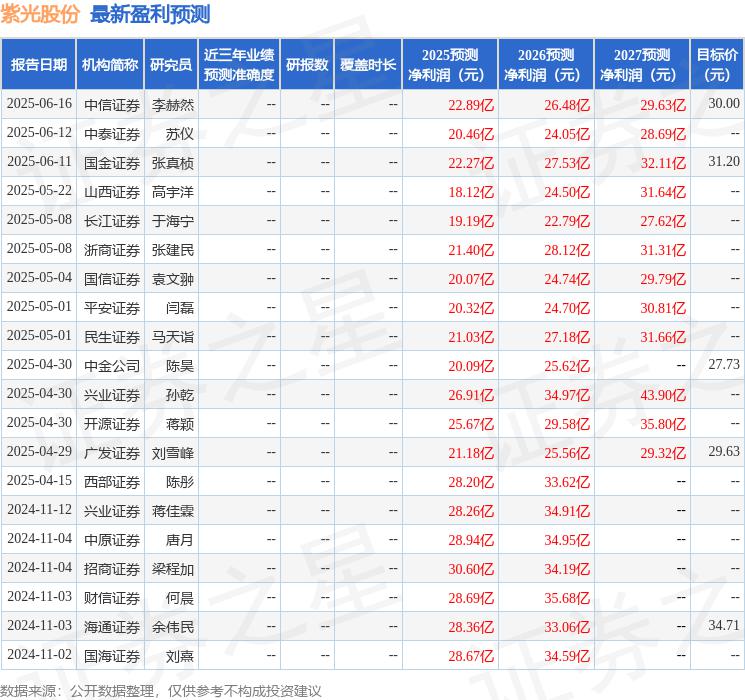This screenshot has height=700, width=745.
Task: Select the 海通证券 cell
Action: tap(112, 627)
